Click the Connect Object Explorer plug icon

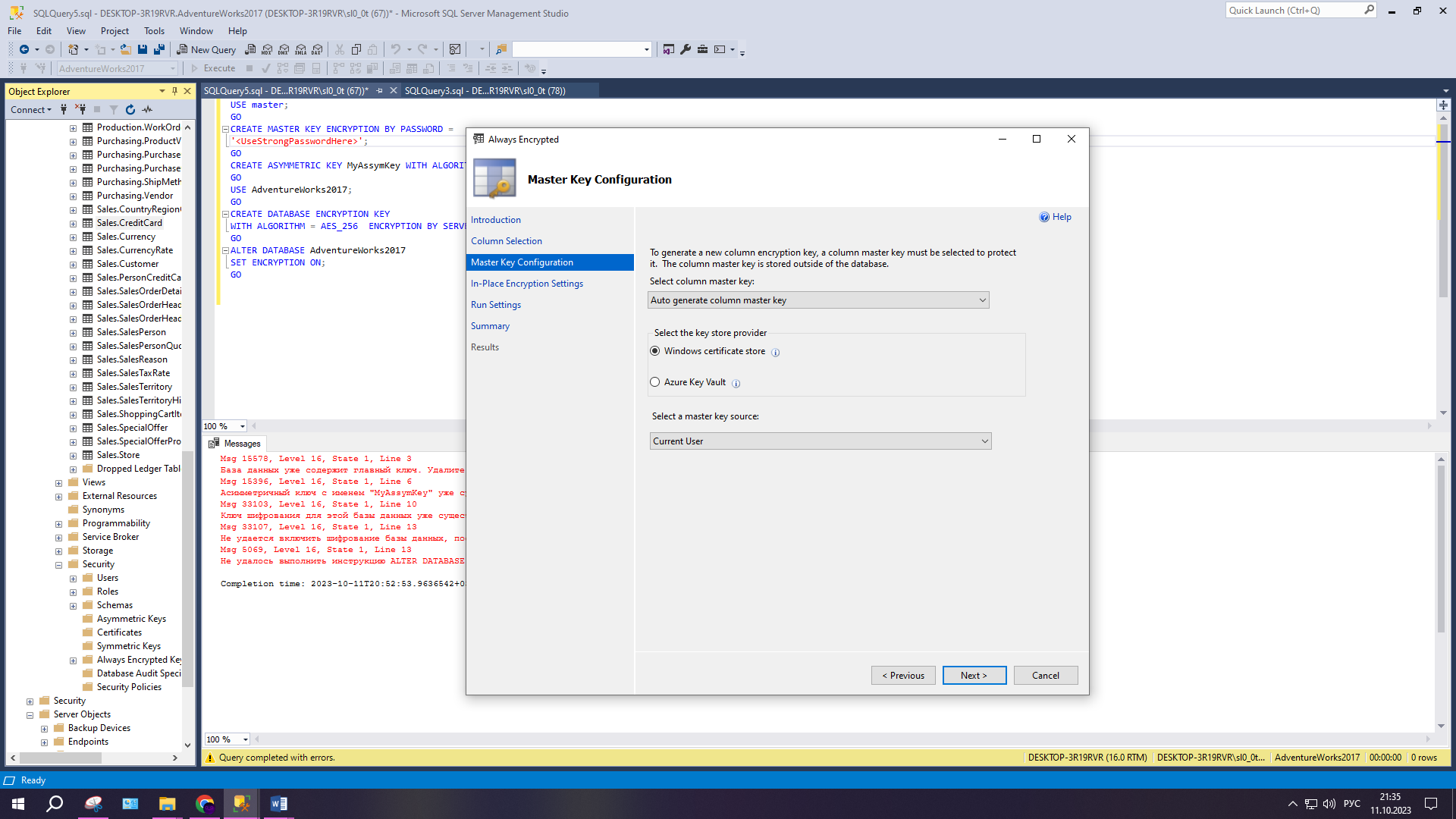pyautogui.click(x=64, y=109)
